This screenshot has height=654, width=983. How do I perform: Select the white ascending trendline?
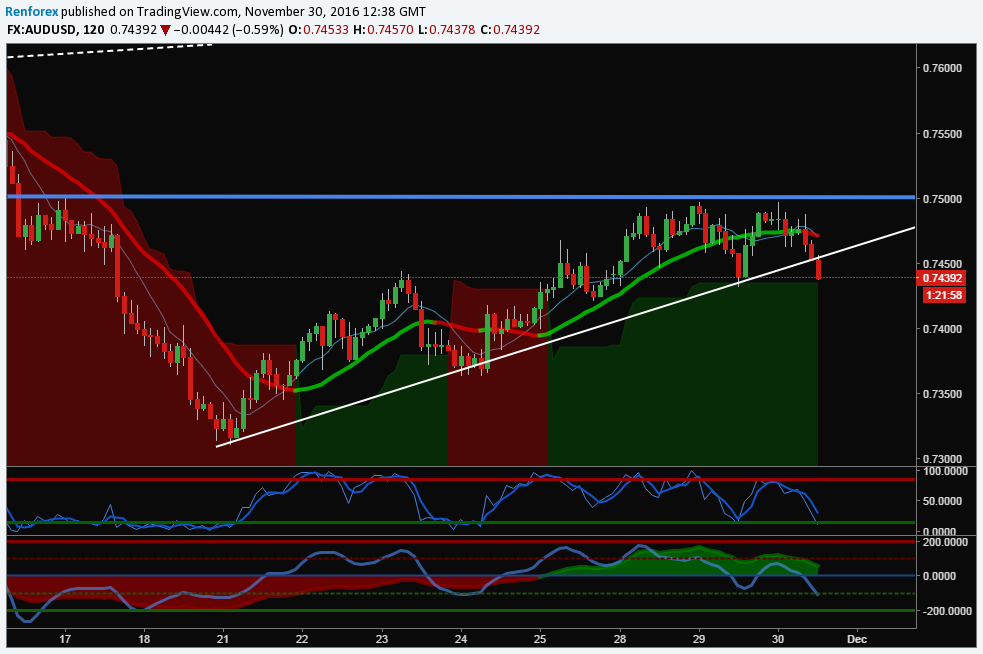[564, 337]
